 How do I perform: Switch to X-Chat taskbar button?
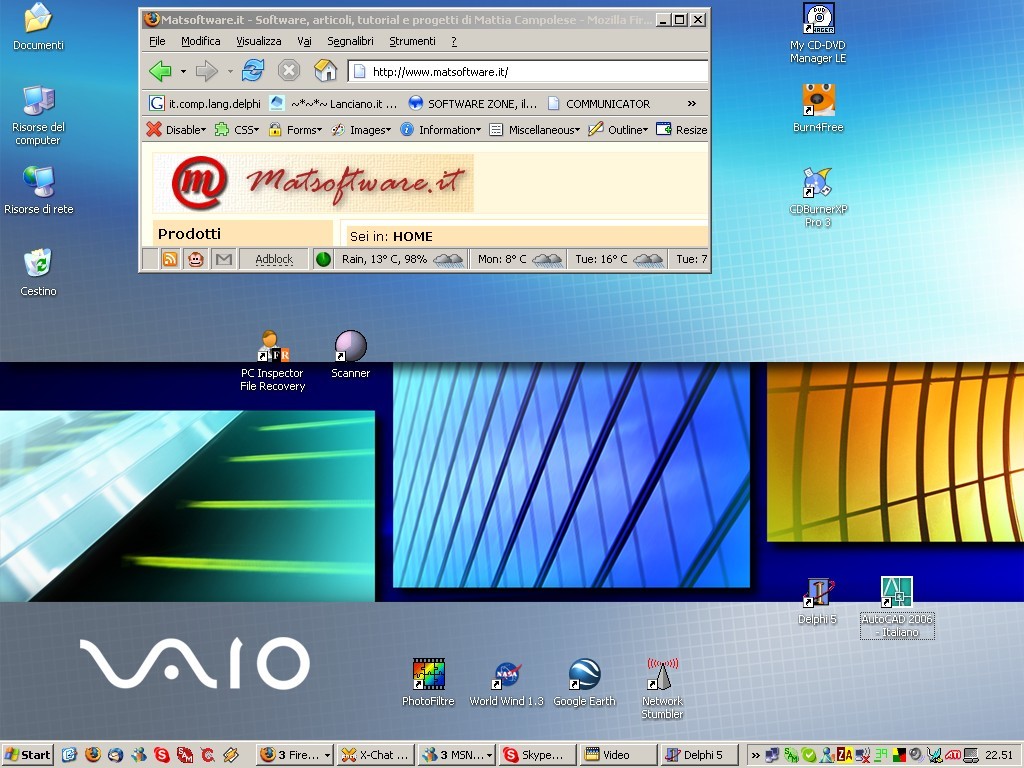coord(376,755)
